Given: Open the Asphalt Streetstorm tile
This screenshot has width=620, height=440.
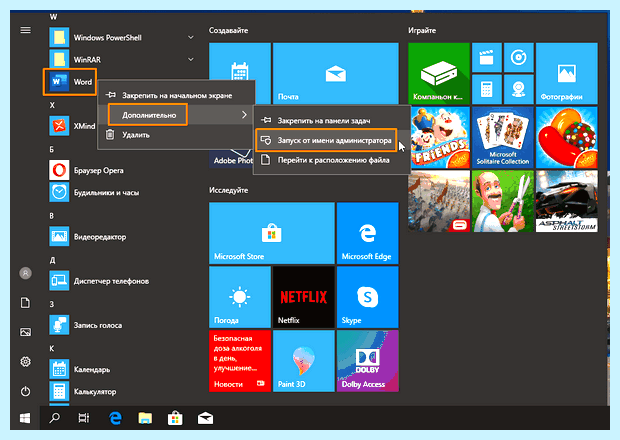Looking at the screenshot, I should pyautogui.click(x=567, y=201).
